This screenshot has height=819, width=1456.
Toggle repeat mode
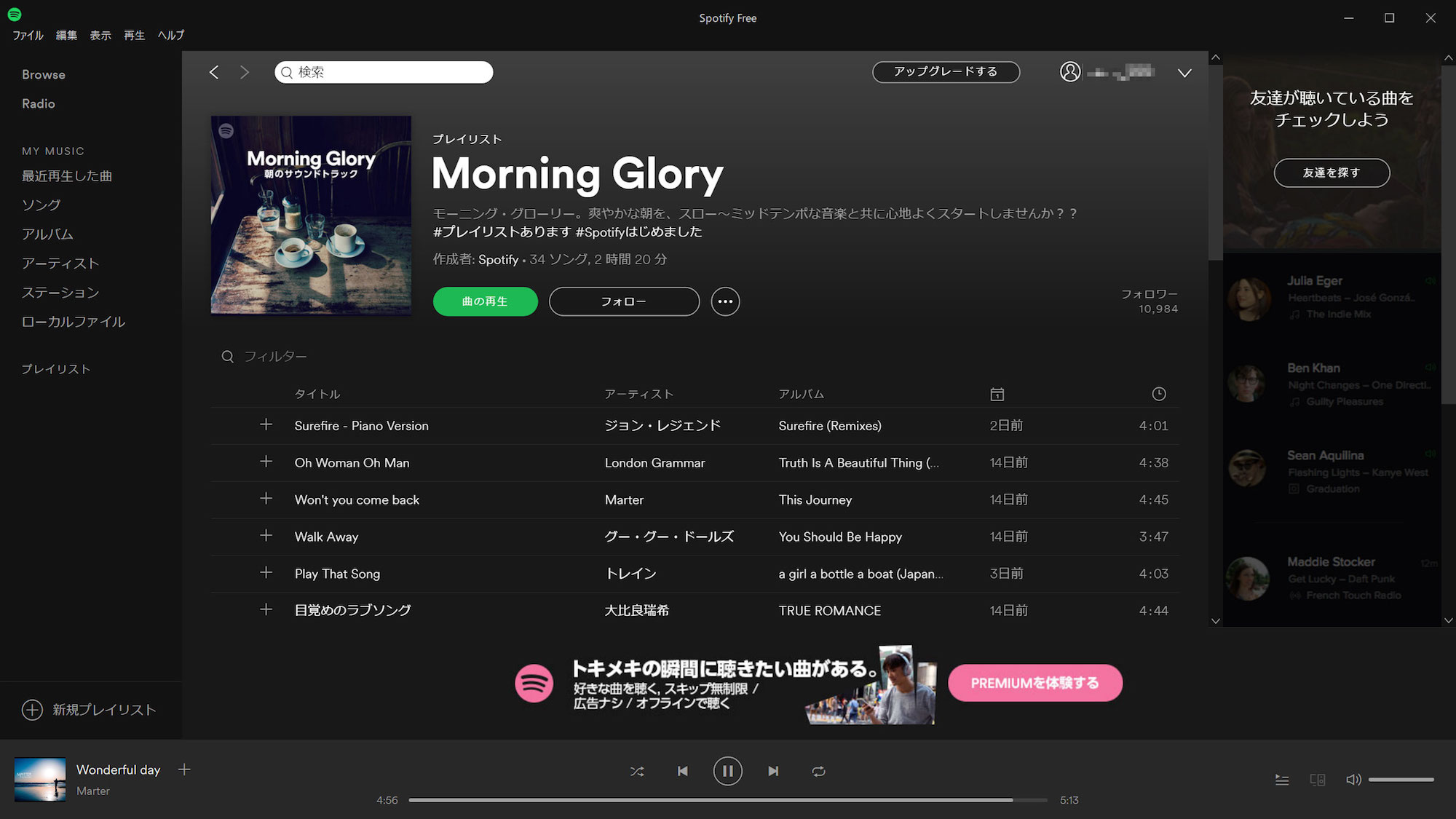pos(819,771)
